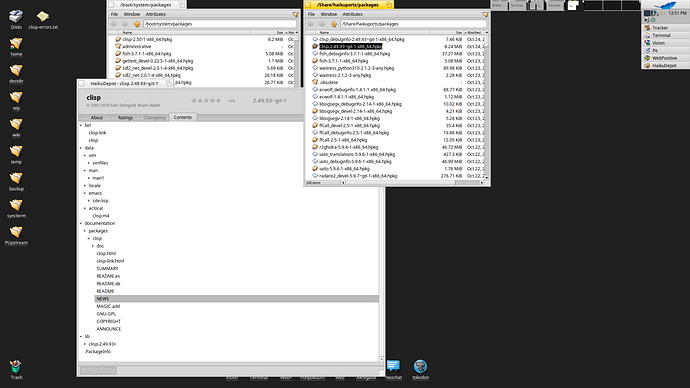Click the path field showing /Share/haikuports/packages

click(x=413, y=24)
